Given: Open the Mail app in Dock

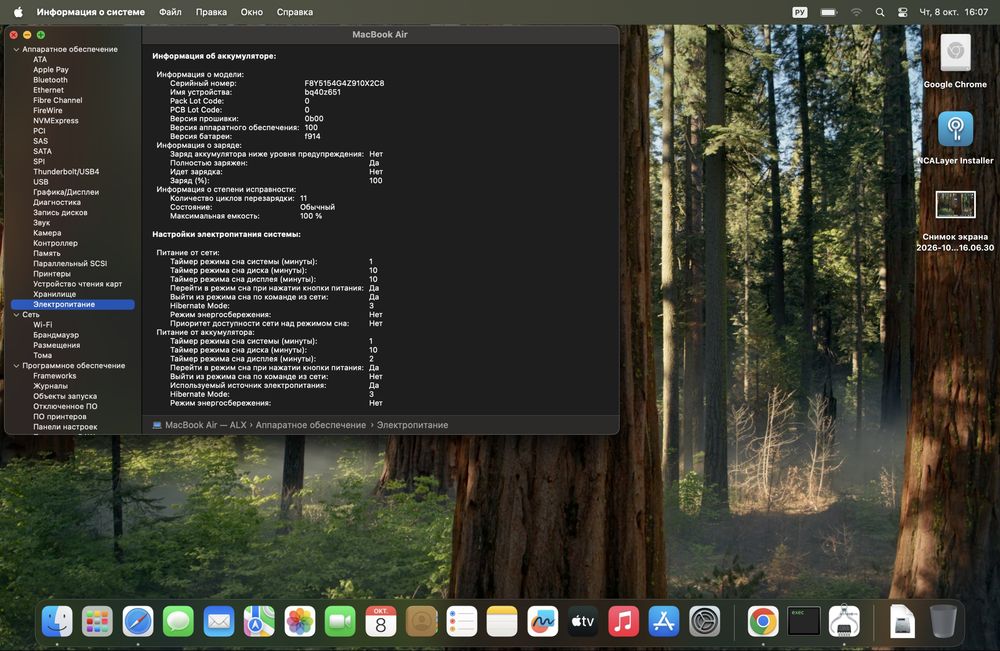Looking at the screenshot, I should [219, 621].
